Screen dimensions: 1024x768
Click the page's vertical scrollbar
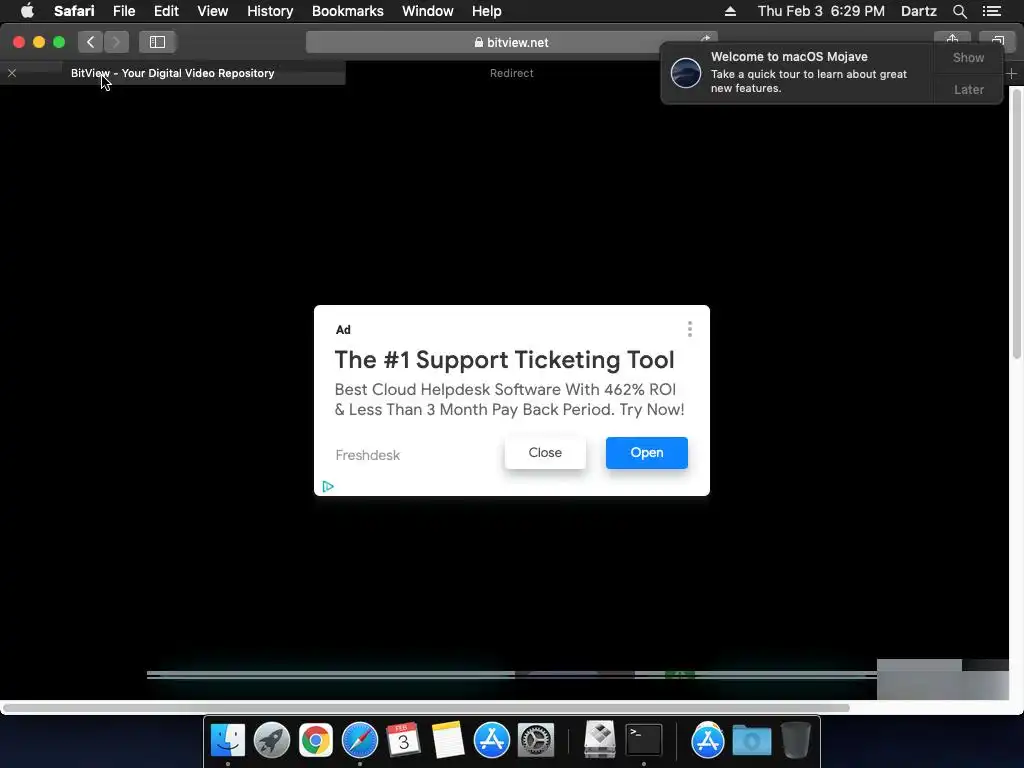coord(1016,222)
